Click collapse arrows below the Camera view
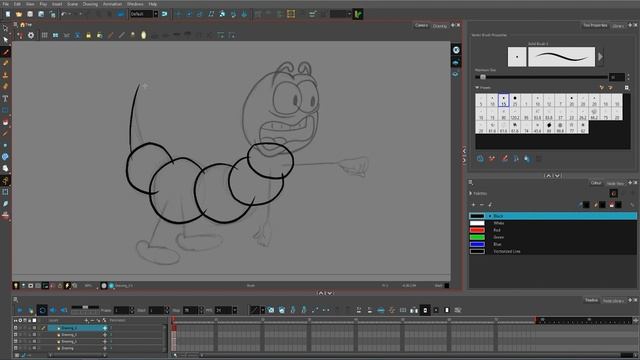This screenshot has width=640, height=360. click(325, 293)
